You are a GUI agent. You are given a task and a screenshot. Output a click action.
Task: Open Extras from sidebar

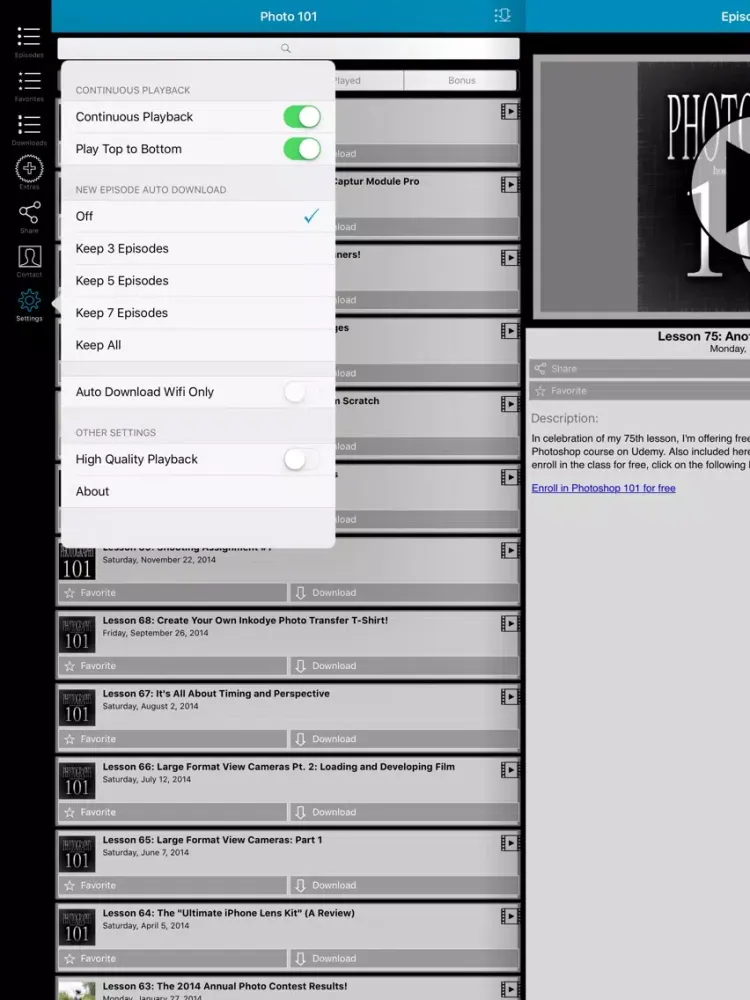tap(29, 171)
